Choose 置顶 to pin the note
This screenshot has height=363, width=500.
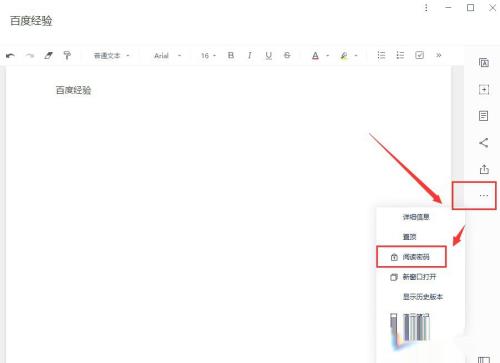coord(409,237)
